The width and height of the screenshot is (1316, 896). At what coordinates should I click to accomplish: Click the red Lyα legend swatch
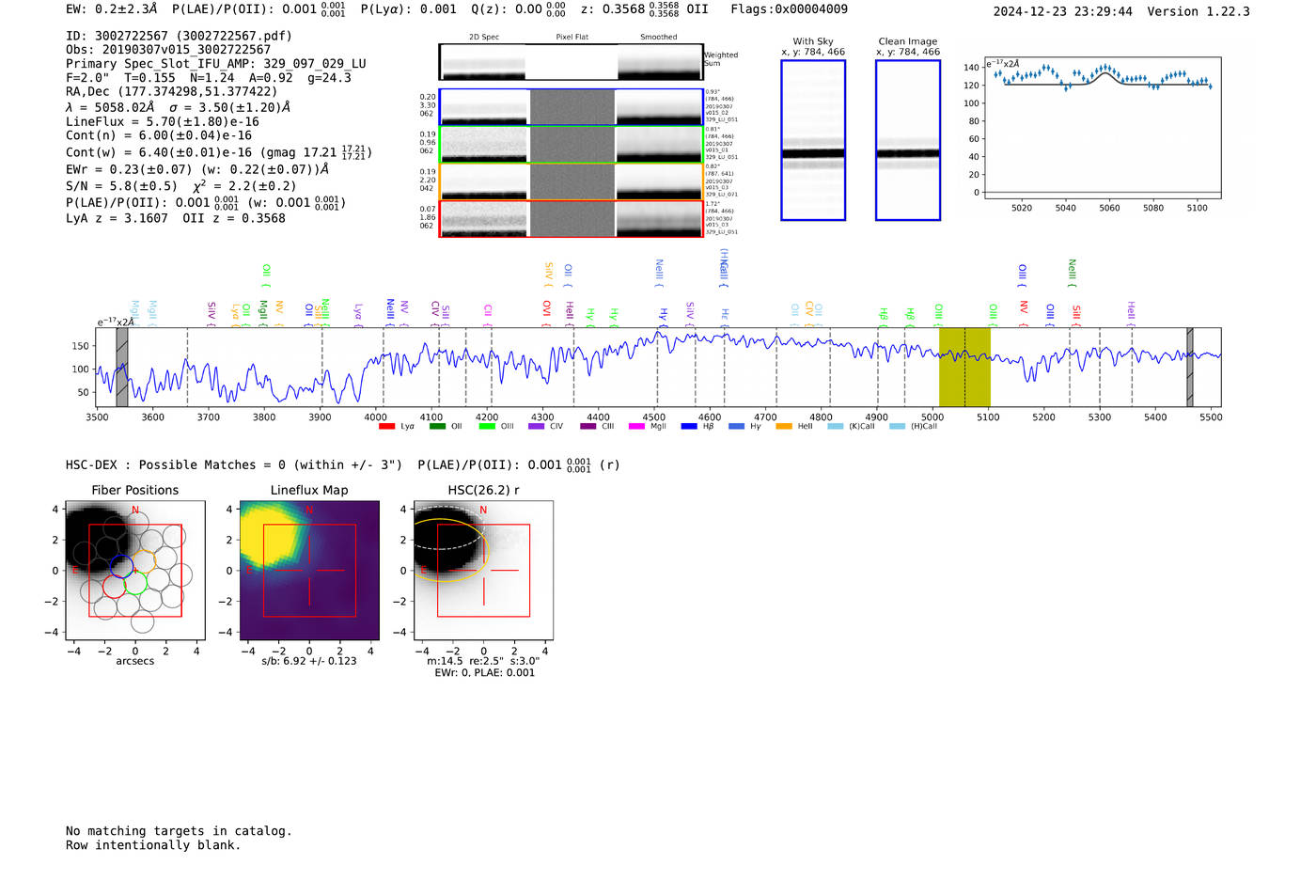point(386,426)
